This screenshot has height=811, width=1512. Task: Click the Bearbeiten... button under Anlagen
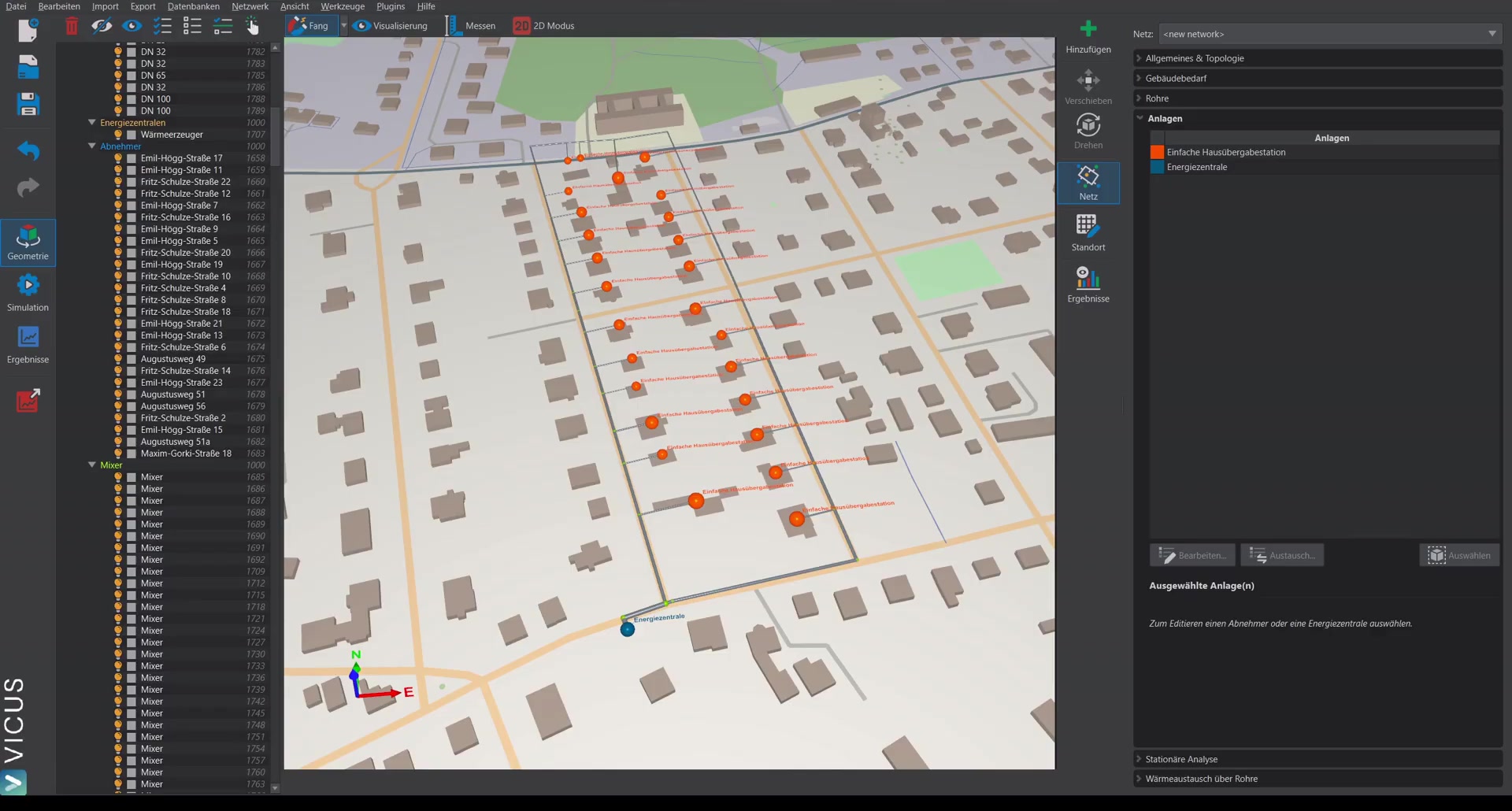[x=1192, y=555]
